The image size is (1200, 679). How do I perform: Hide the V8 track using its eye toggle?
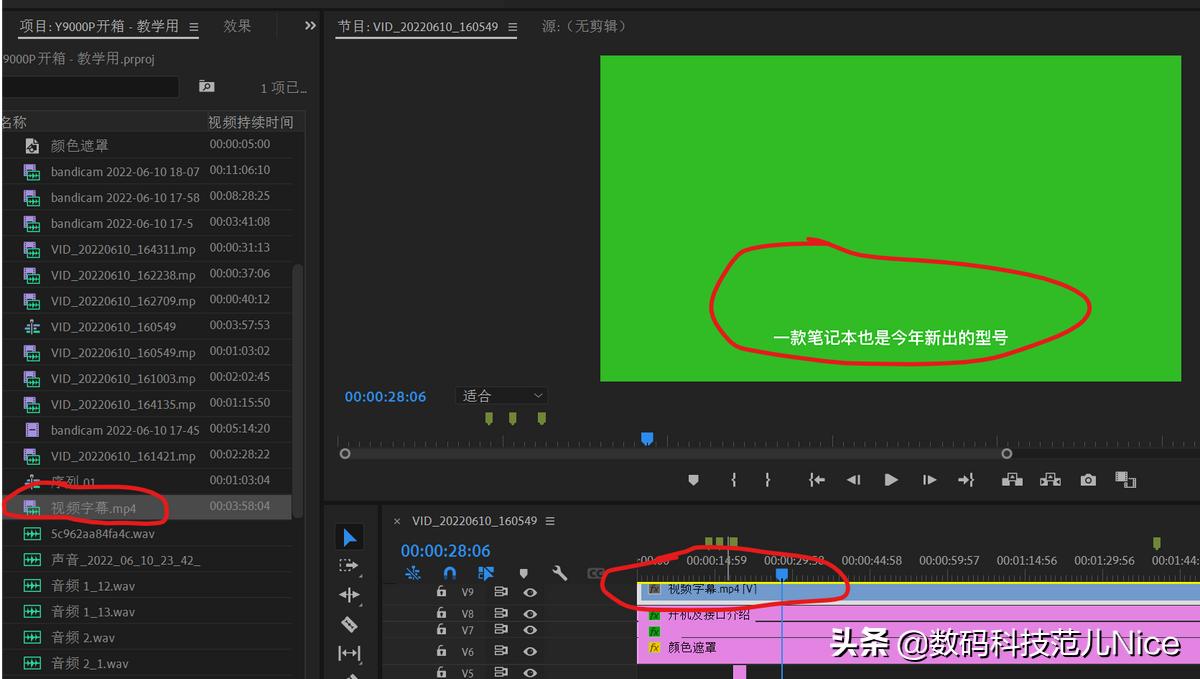coord(530,612)
